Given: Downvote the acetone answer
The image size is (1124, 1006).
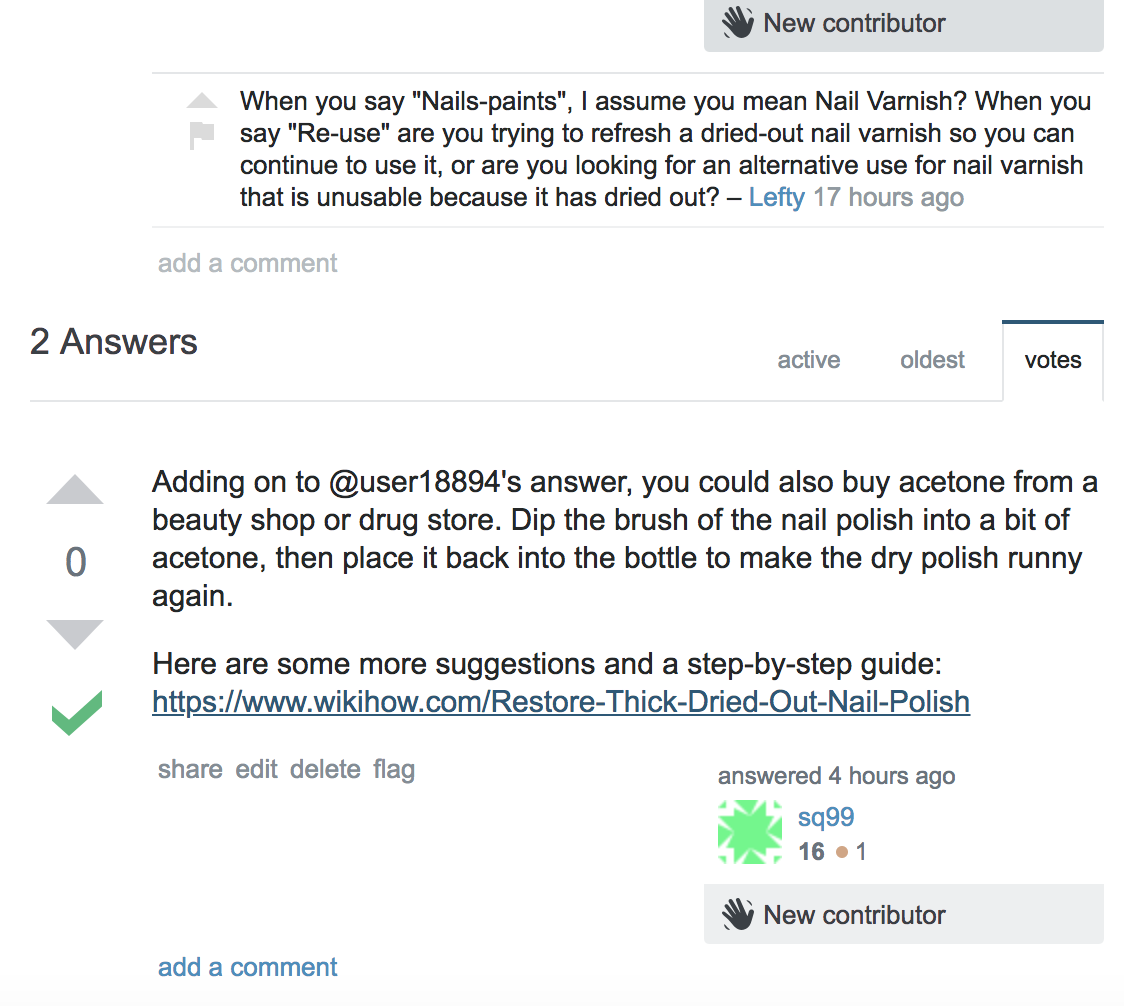Looking at the screenshot, I should (x=75, y=634).
